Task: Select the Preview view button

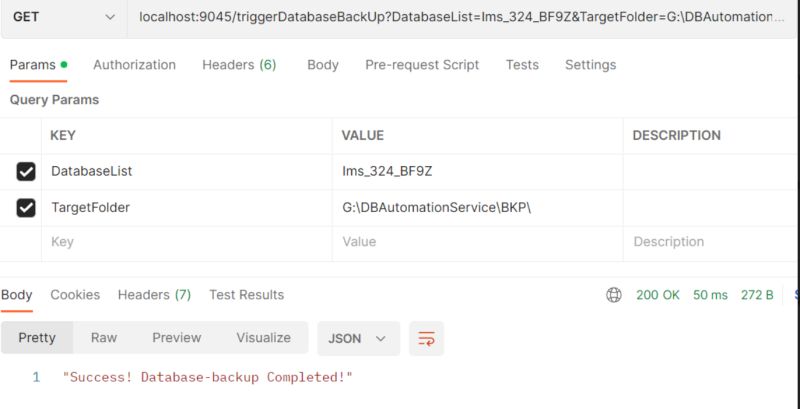Action: pyautogui.click(x=177, y=338)
